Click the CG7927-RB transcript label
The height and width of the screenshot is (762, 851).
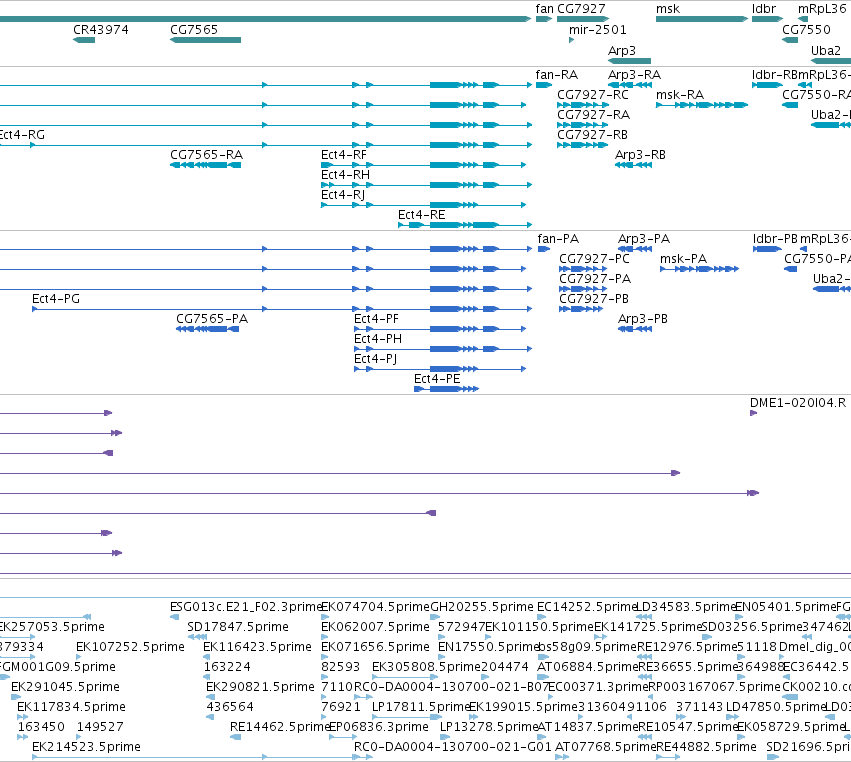pos(592,135)
